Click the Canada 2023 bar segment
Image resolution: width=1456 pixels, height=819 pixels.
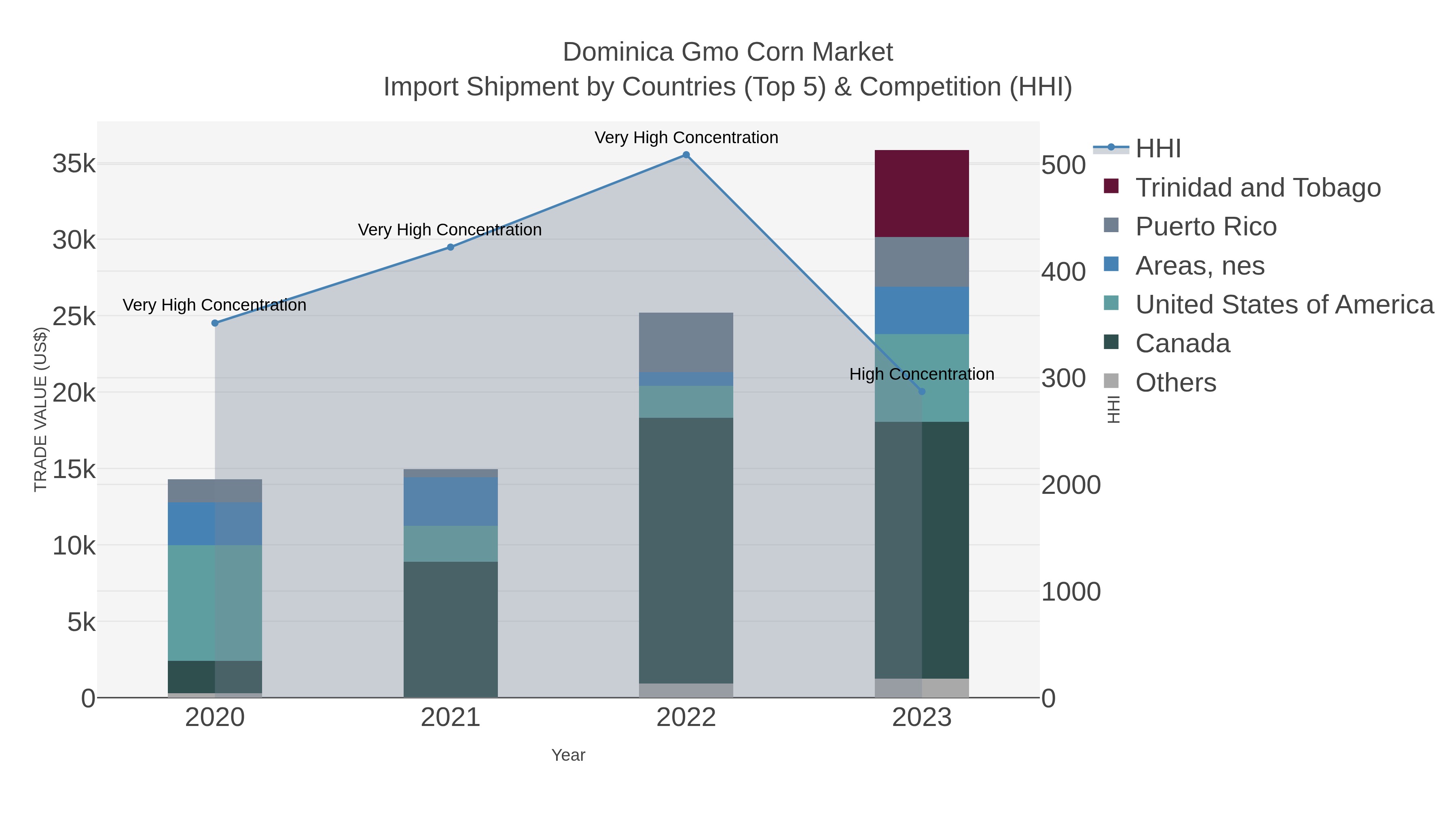(x=922, y=550)
